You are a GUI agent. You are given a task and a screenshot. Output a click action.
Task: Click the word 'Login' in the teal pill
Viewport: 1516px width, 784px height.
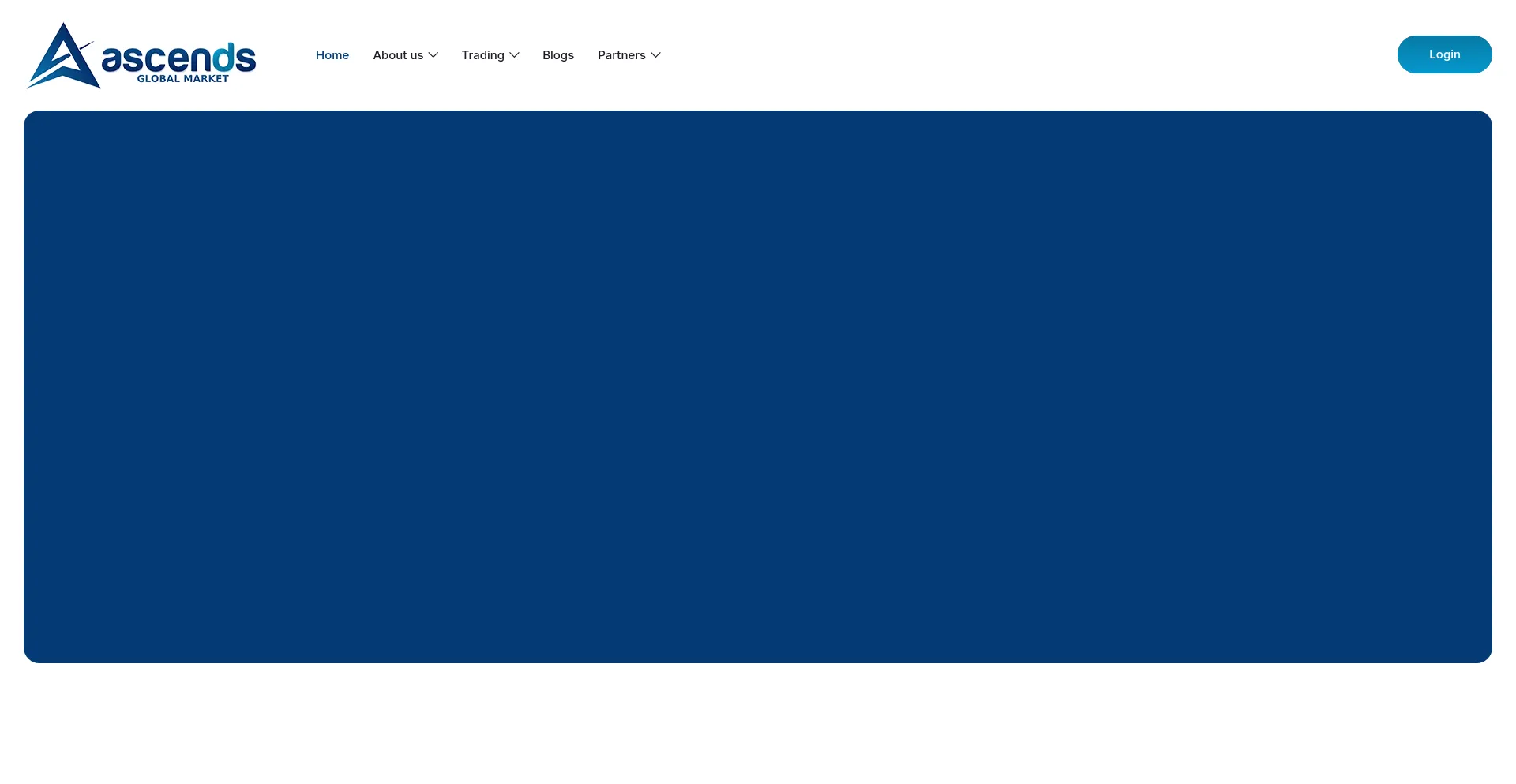(1444, 54)
